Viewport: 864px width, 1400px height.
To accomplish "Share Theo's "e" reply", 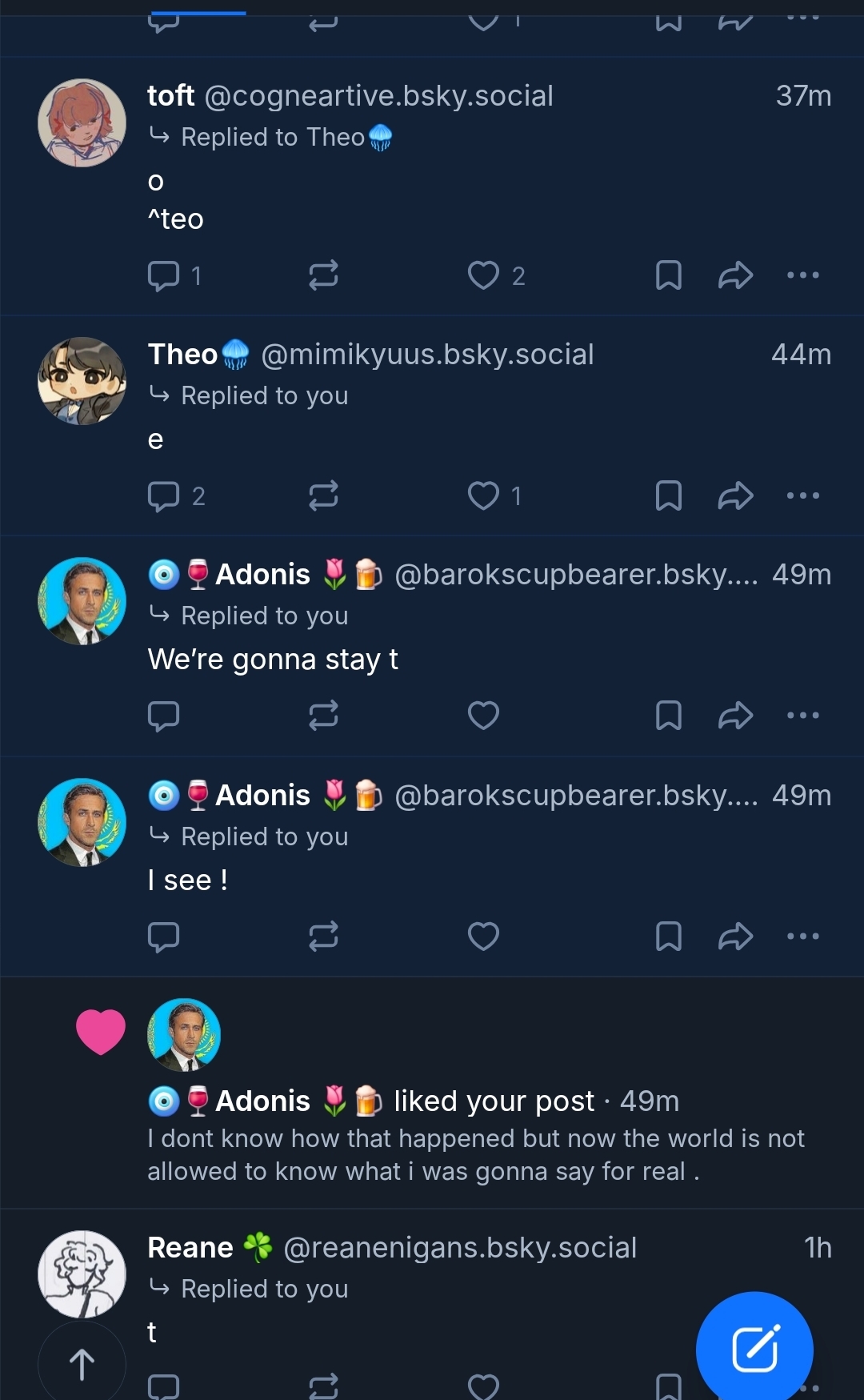I will click(x=735, y=496).
